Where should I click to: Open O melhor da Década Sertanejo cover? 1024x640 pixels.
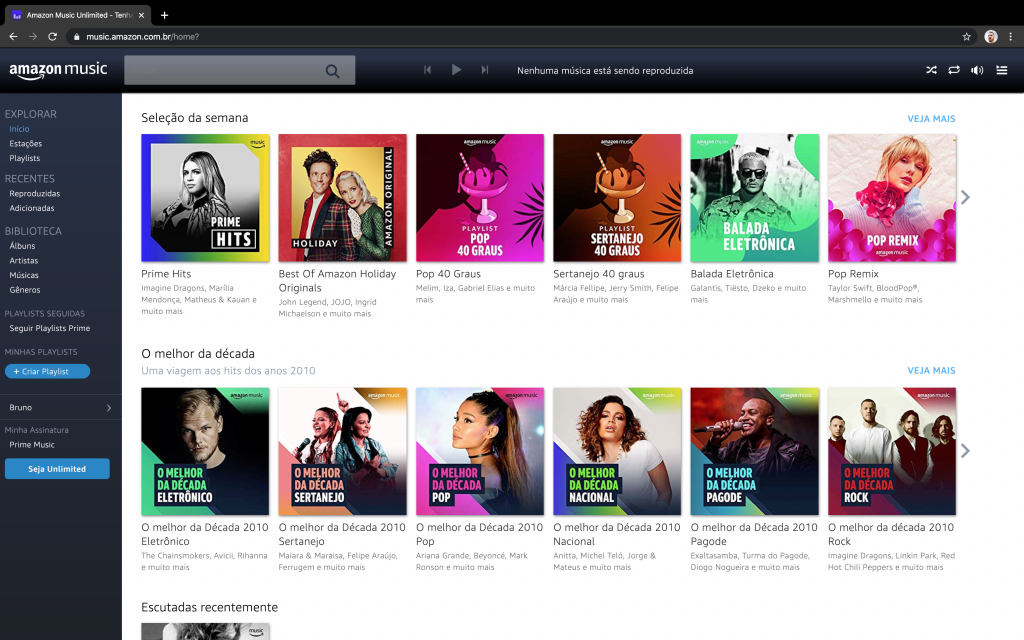342,451
